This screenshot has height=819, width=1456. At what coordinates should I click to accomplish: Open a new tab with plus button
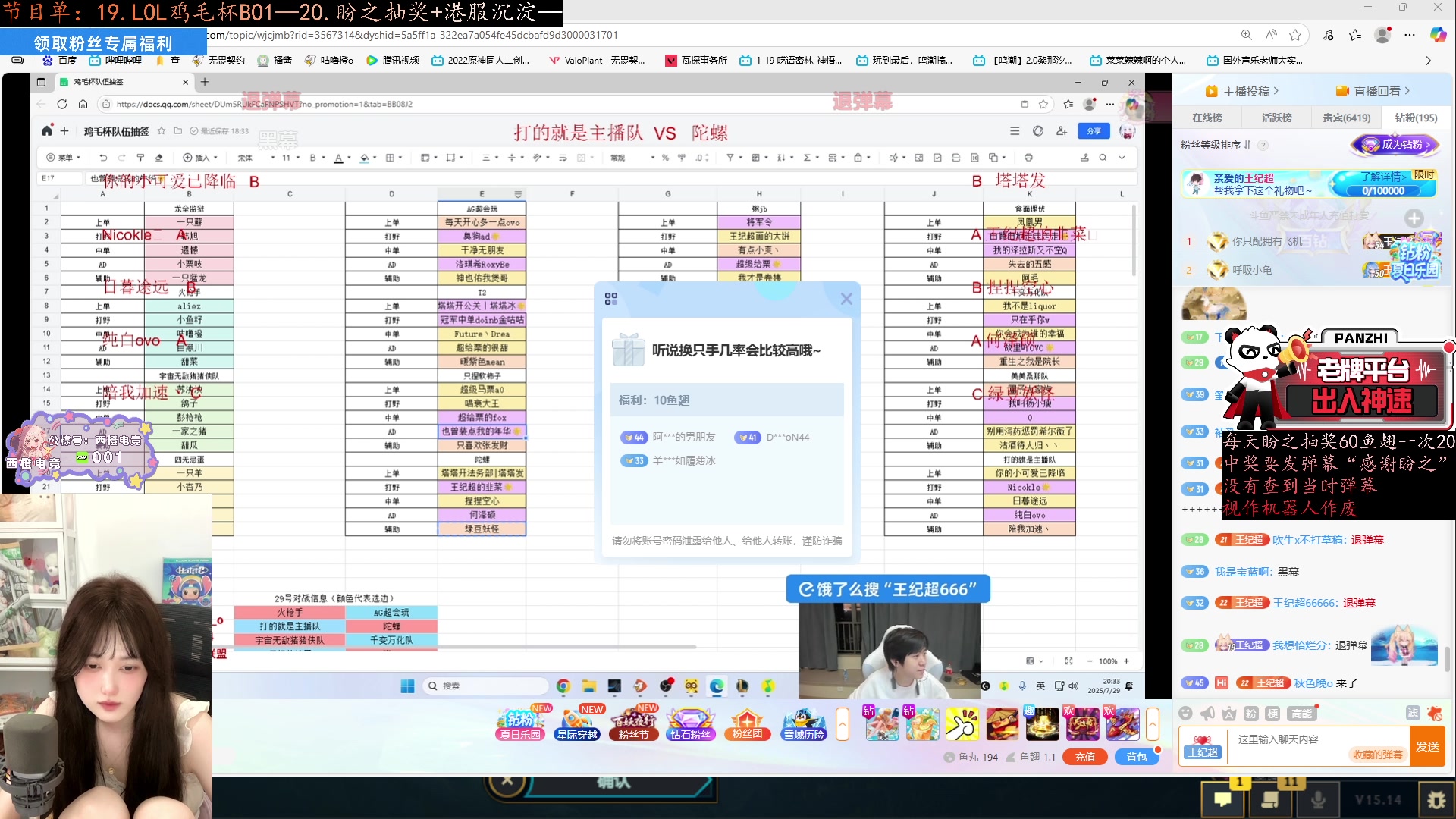pyautogui.click(x=204, y=82)
